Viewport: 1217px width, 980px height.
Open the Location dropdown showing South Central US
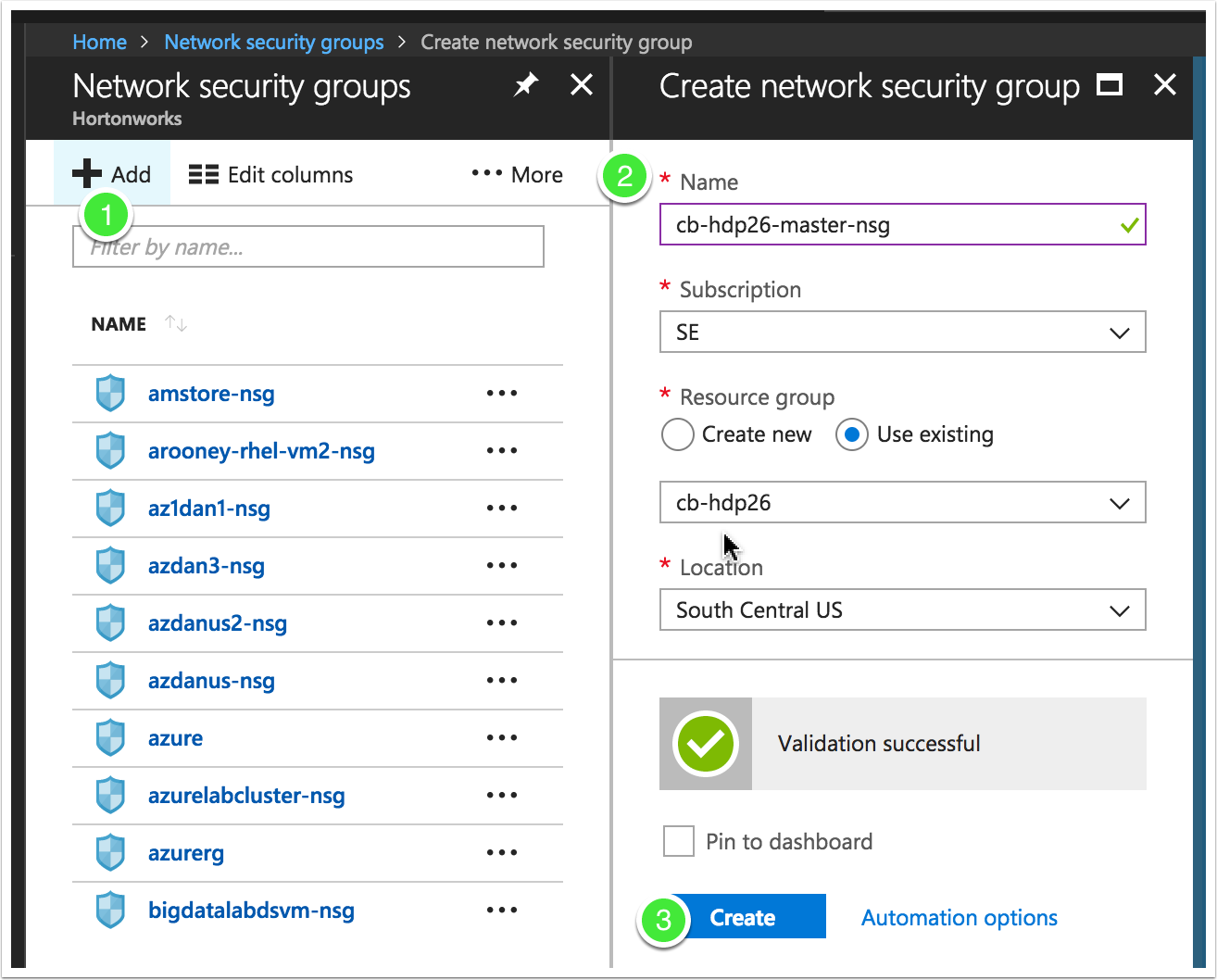pyautogui.click(x=902, y=609)
